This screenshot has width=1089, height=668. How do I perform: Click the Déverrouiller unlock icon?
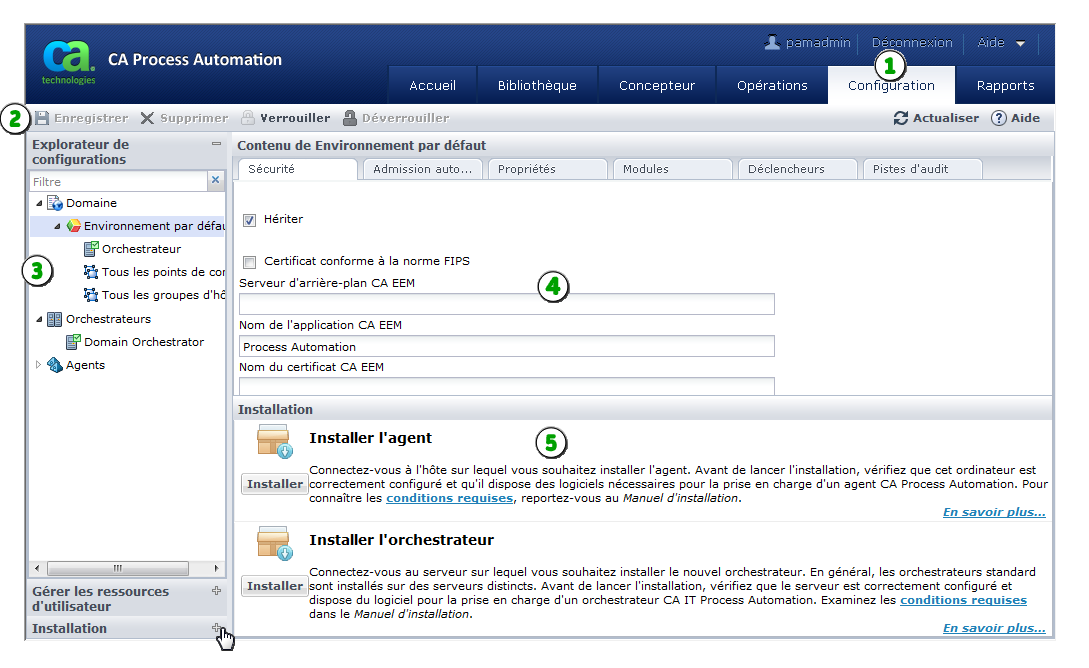[x=349, y=117]
